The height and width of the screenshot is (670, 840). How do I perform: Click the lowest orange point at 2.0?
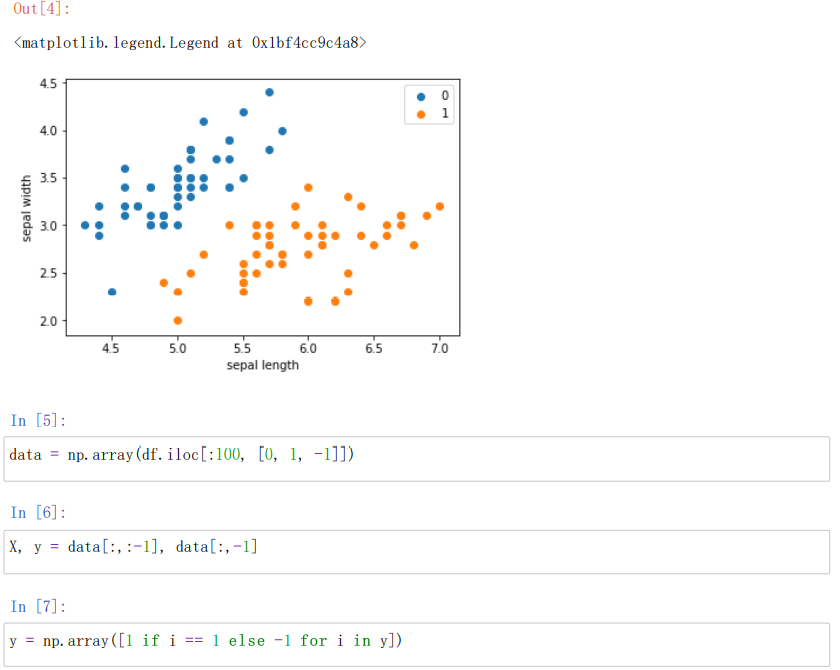coord(177,320)
